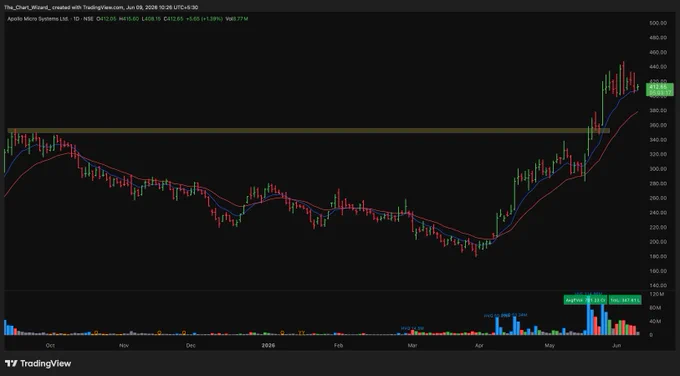680x376 pixels.
Task: Click the May label on time axis
Action: (x=550, y=346)
